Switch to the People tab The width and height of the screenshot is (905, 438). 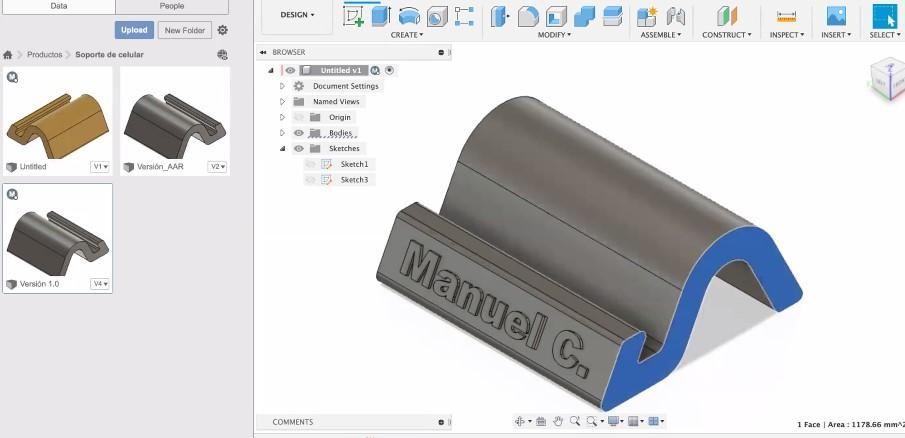pos(172,6)
